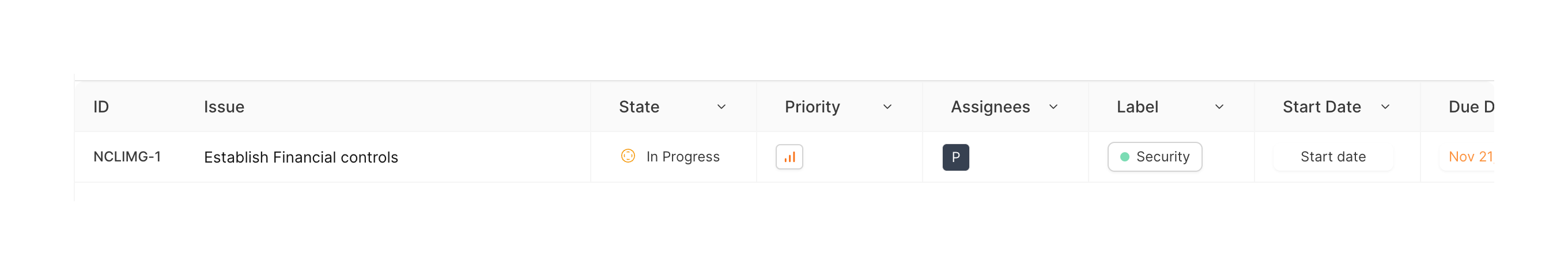Set the Start date field
This screenshot has width=1568, height=275.
pyautogui.click(x=1332, y=157)
